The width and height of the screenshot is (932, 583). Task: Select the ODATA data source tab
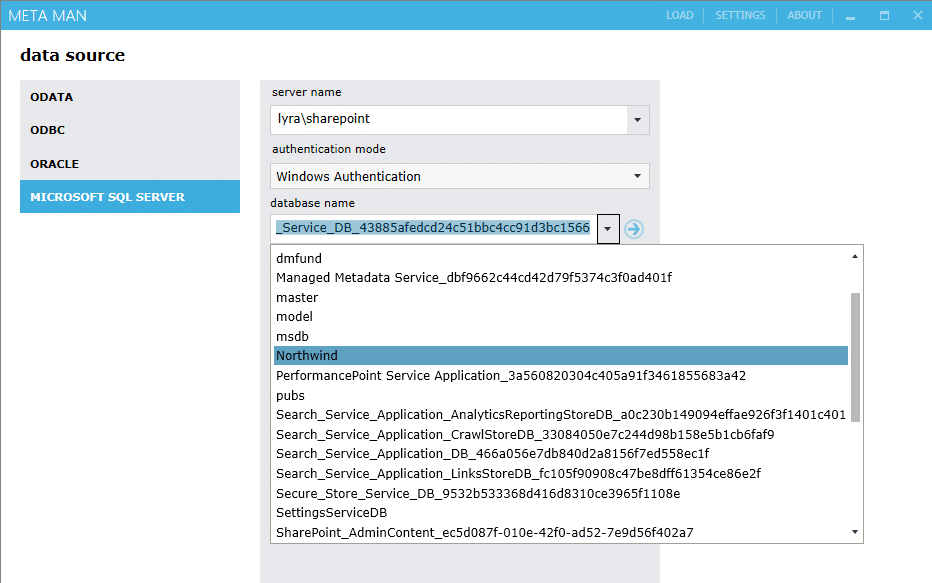[130, 97]
